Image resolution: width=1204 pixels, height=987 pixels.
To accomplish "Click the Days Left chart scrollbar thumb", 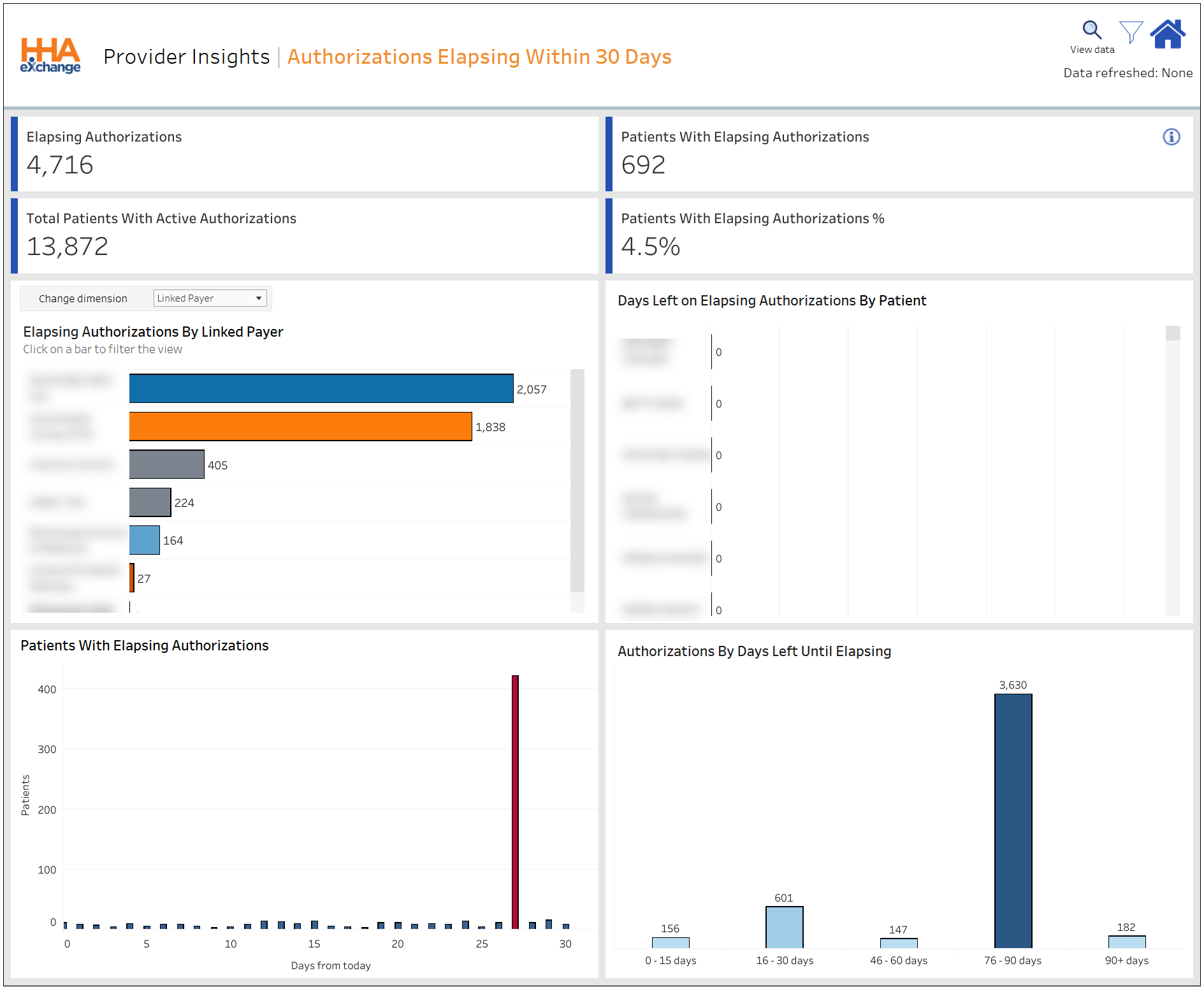I will pyautogui.click(x=1172, y=333).
